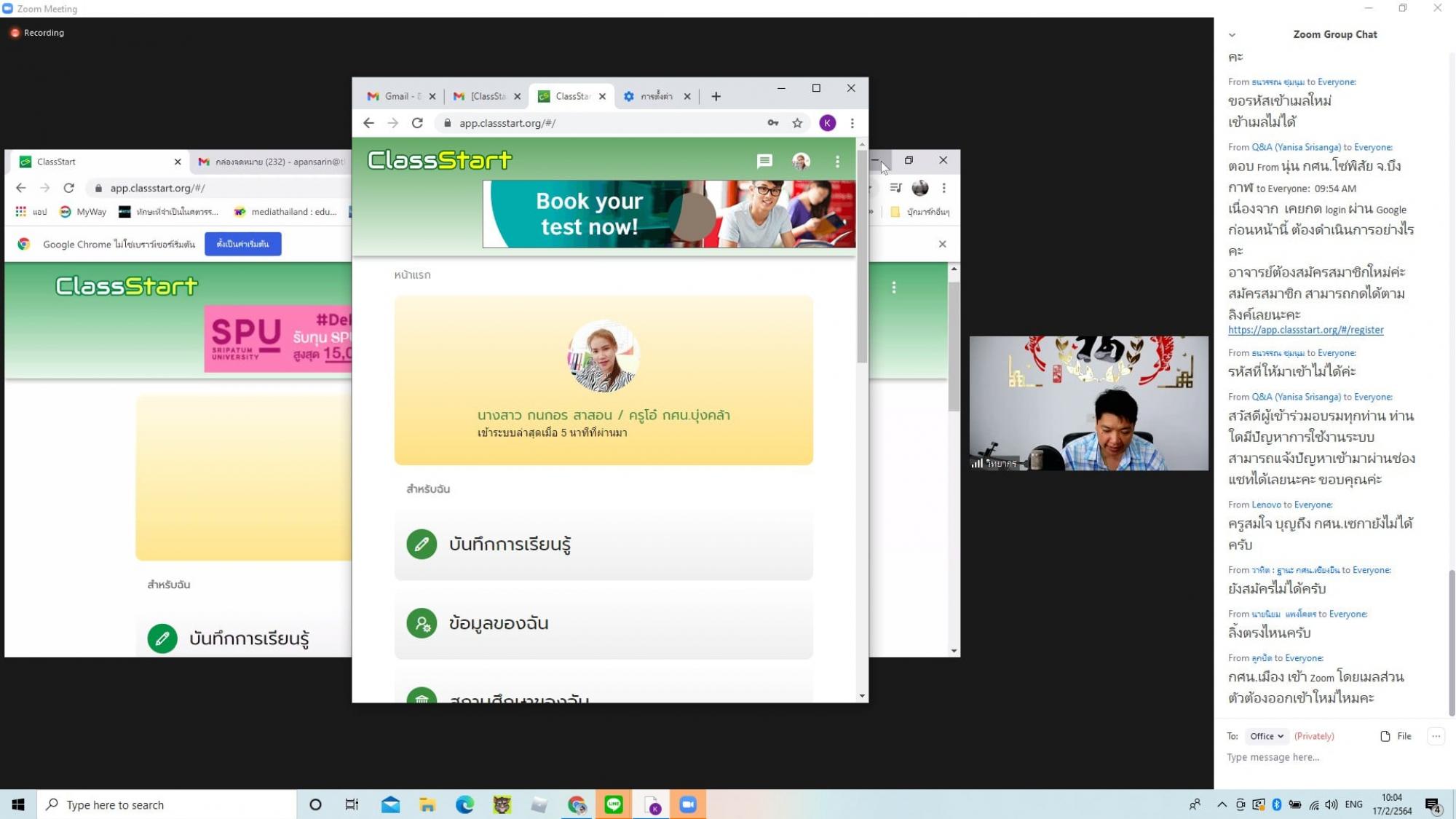Open Task View on the taskbar
Screen dimensions: 1456x819
point(352,804)
